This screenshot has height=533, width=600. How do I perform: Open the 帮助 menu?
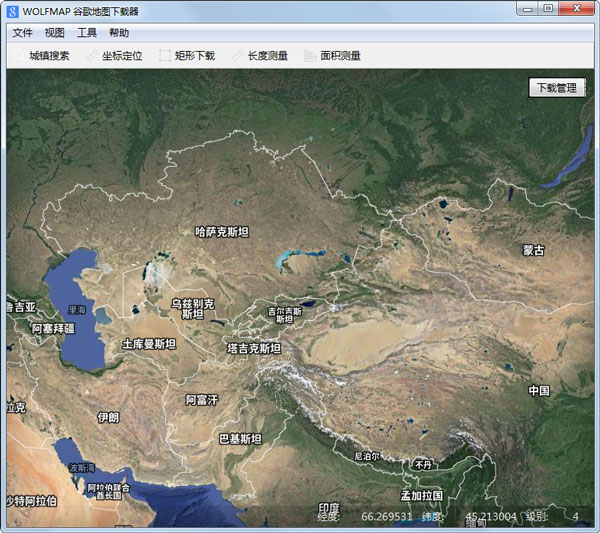click(x=119, y=33)
